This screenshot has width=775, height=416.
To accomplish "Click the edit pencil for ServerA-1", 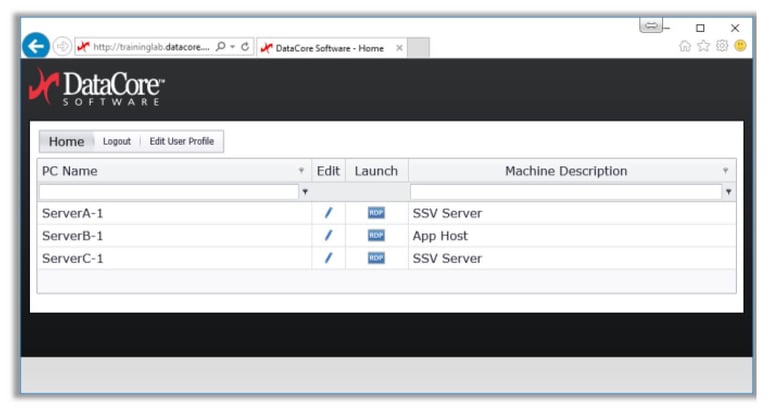I will click(328, 213).
